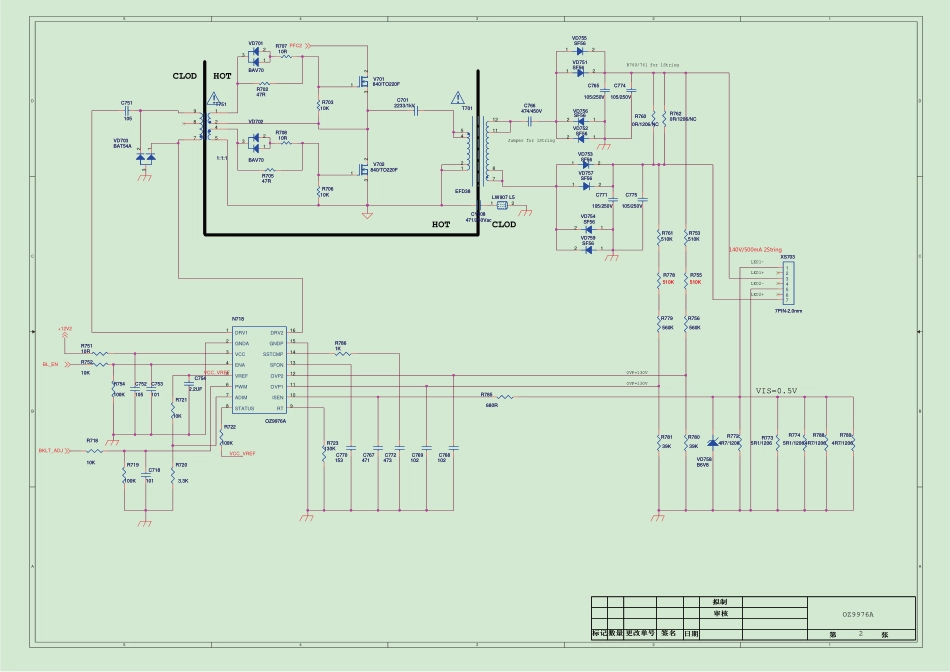The width and height of the screenshot is (950, 672).
Task: Select the warning triangle near T701
Action: click(x=458, y=98)
